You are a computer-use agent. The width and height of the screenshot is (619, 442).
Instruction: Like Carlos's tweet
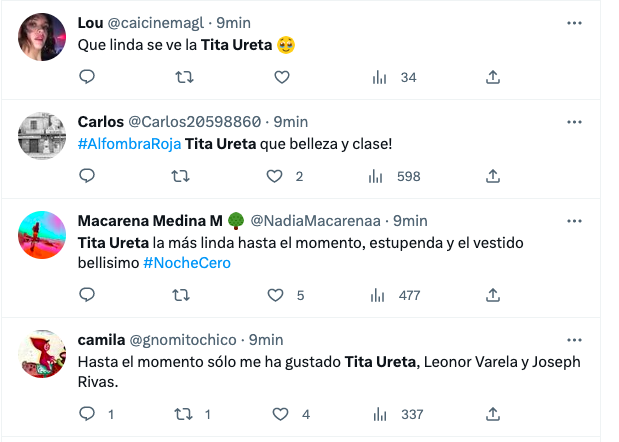[x=275, y=176]
